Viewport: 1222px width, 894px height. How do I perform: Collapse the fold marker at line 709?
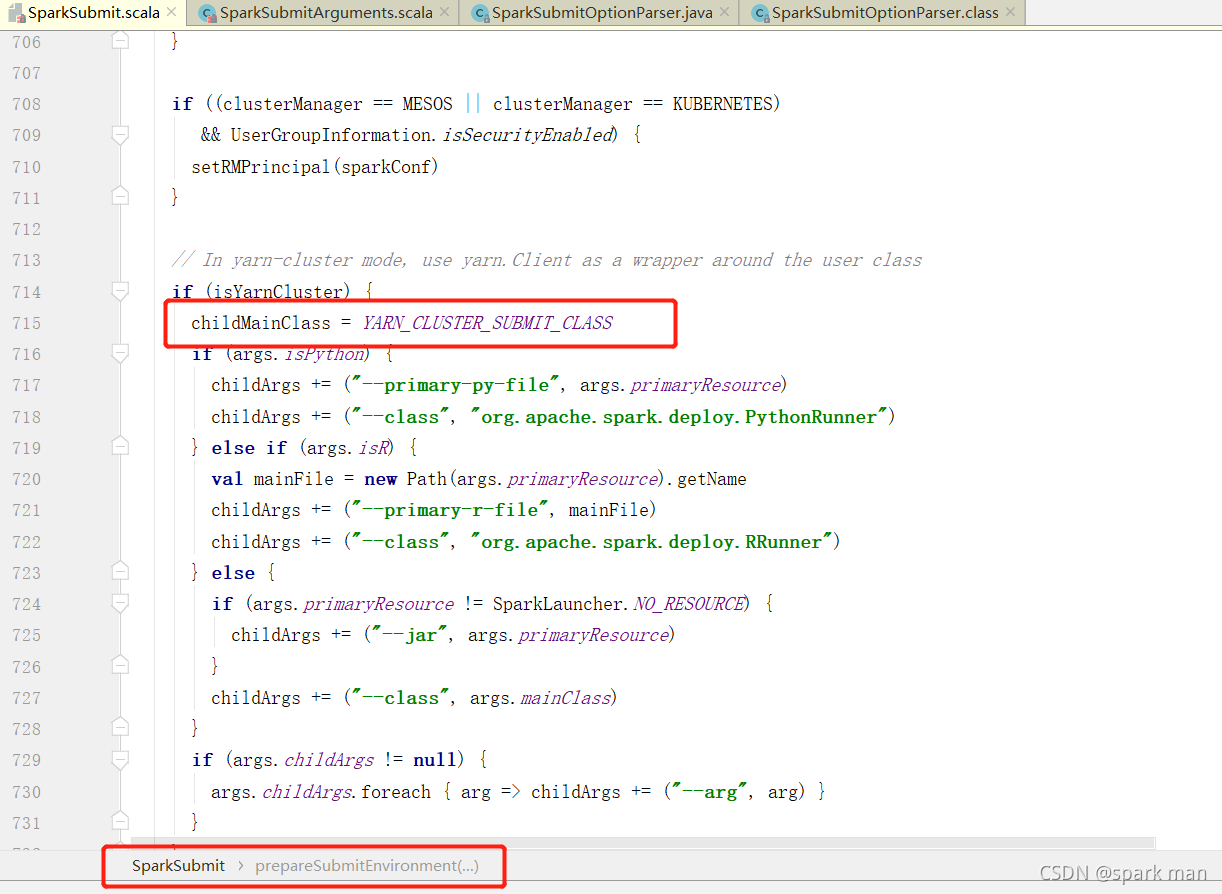point(120,135)
